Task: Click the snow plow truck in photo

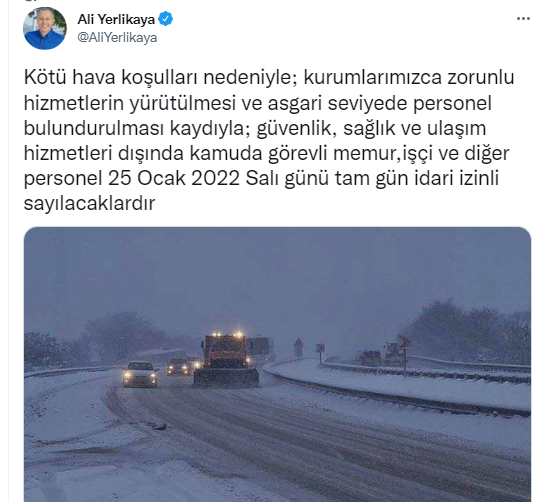Action: coord(226,359)
